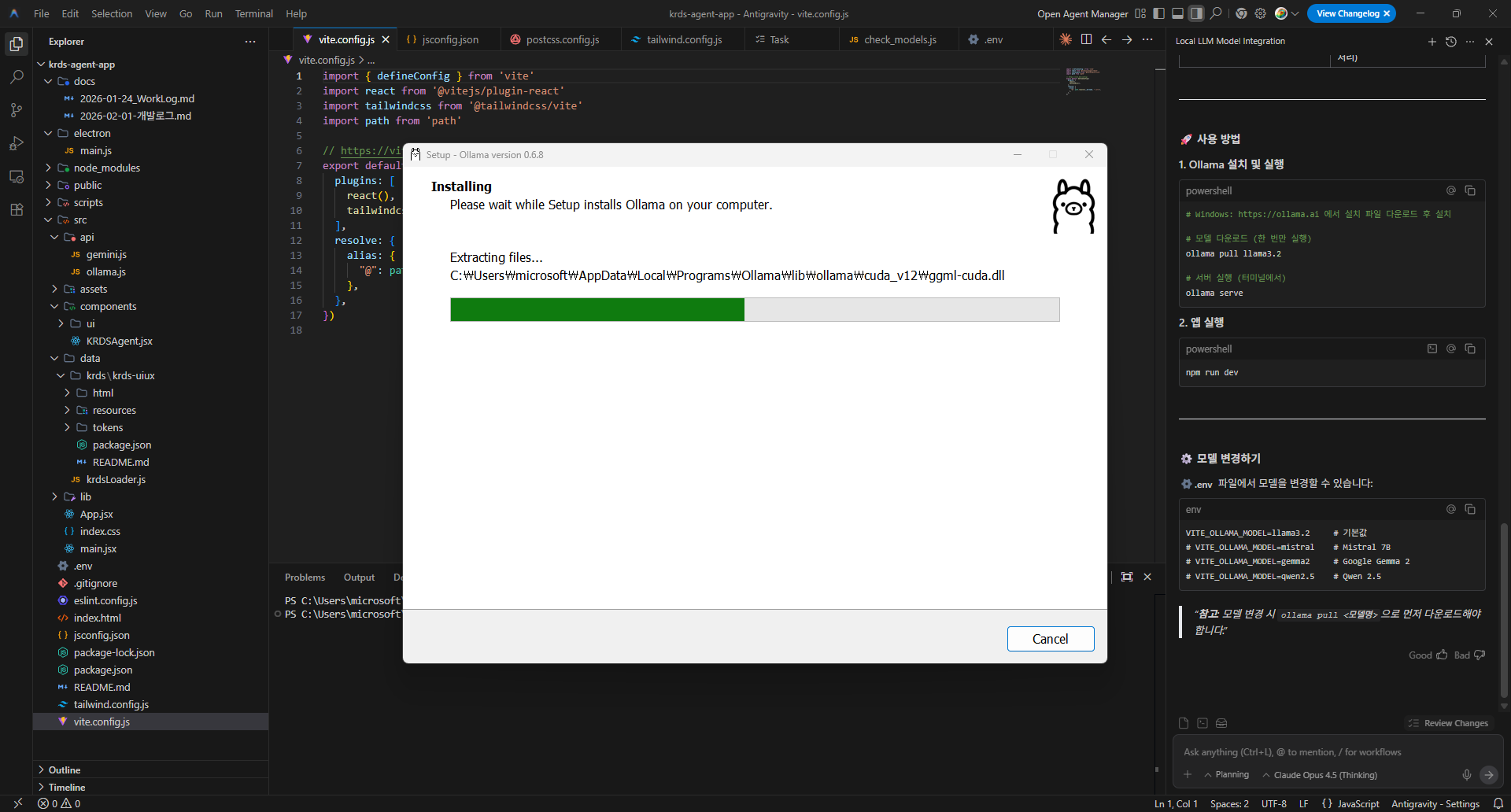Open agent conversation history icon
Image resolution: width=1511 pixels, height=812 pixels.
(x=1450, y=42)
